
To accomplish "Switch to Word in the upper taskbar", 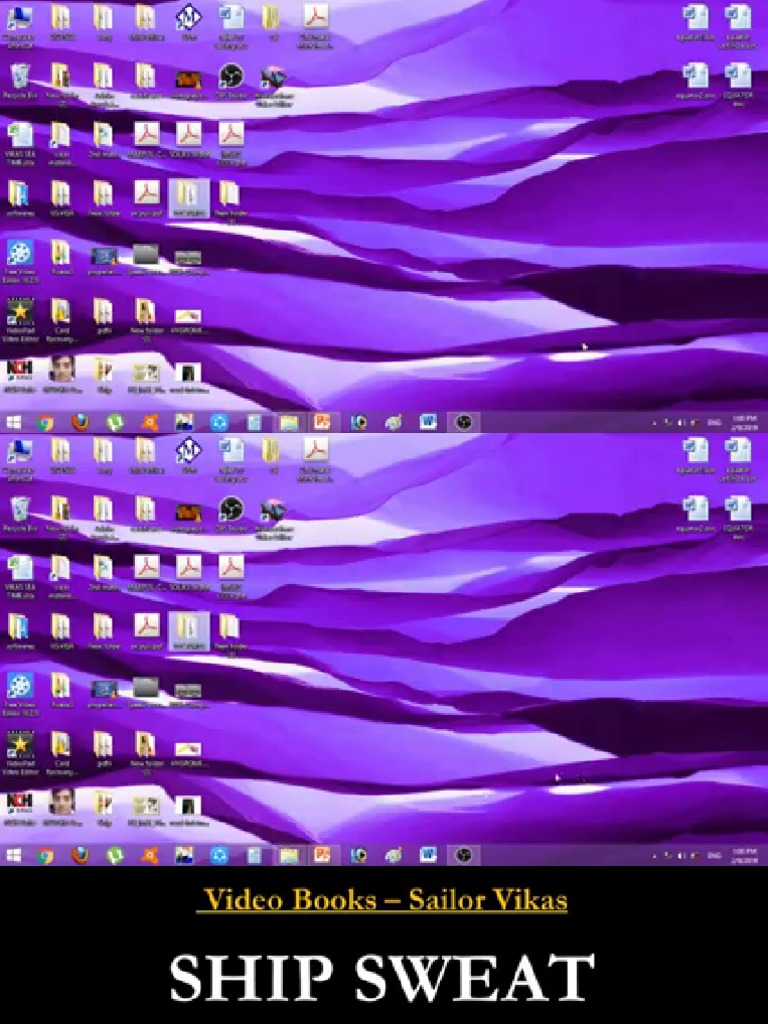I will point(428,422).
